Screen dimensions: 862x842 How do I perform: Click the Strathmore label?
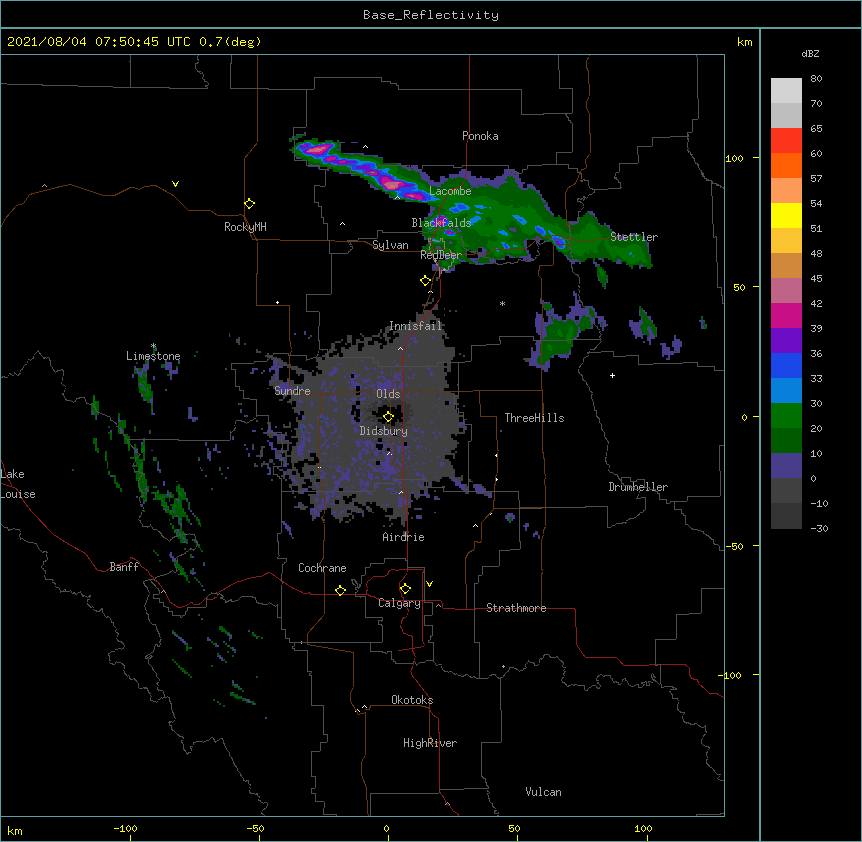tap(516, 608)
